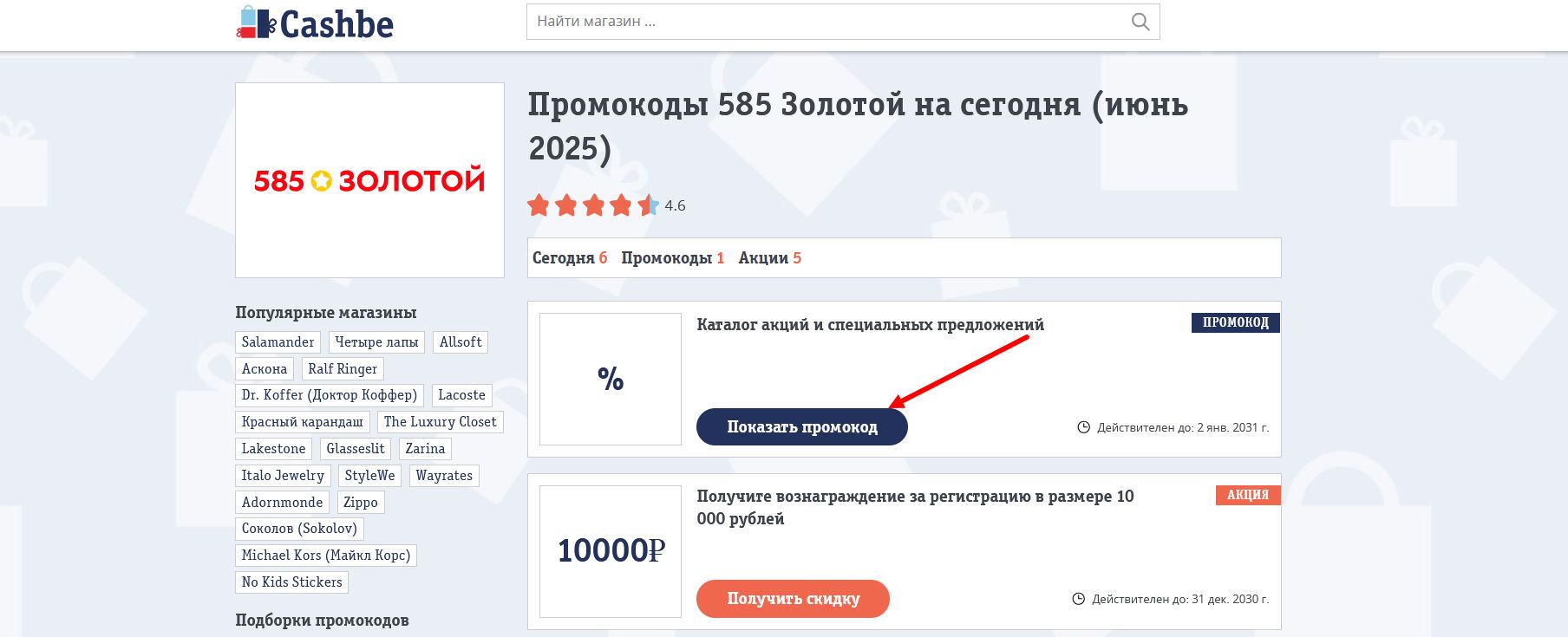This screenshot has width=1568, height=637.
Task: Open the Zippo store link
Action: tap(361, 503)
